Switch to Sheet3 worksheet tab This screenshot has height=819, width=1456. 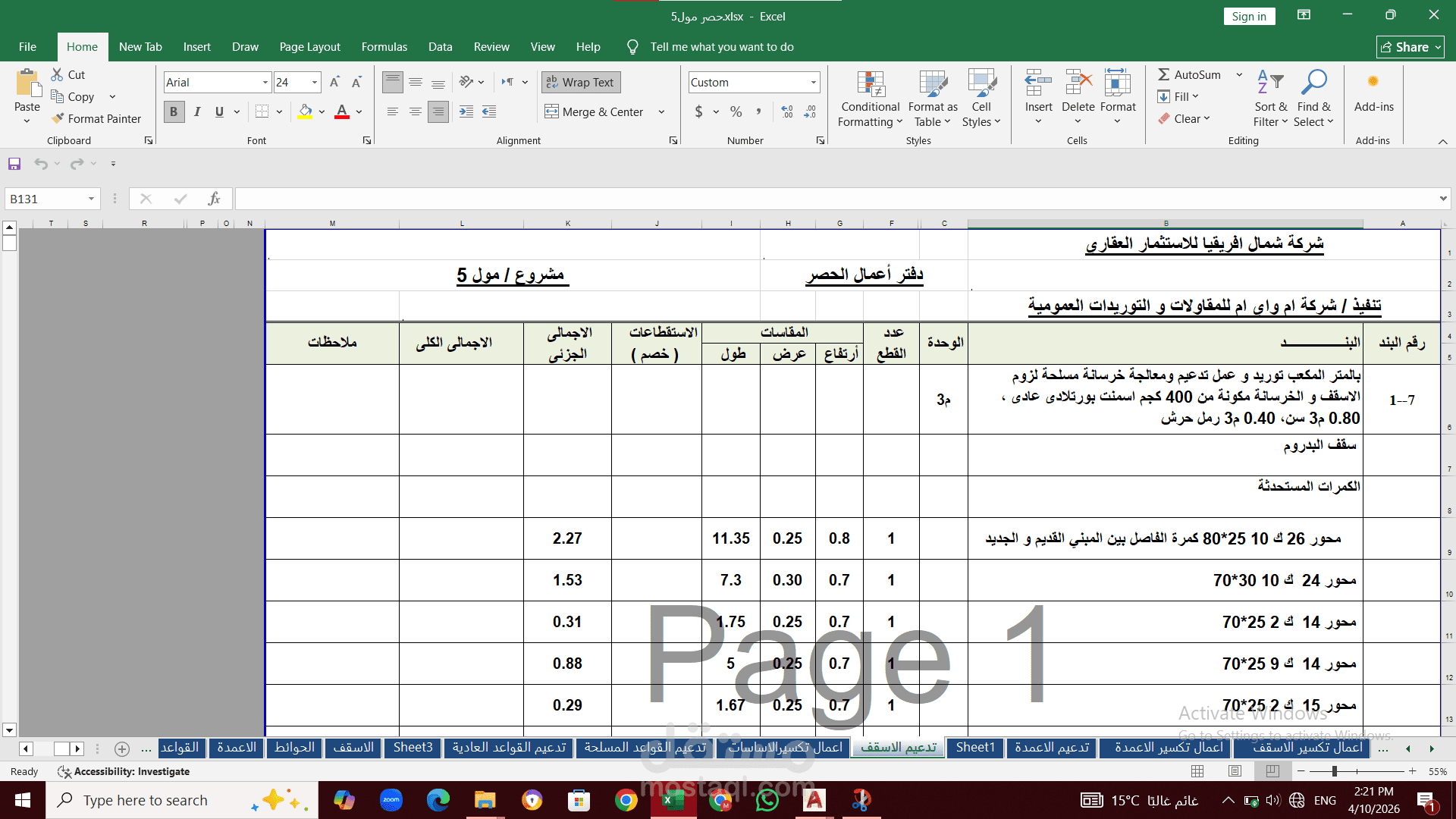pyautogui.click(x=413, y=748)
